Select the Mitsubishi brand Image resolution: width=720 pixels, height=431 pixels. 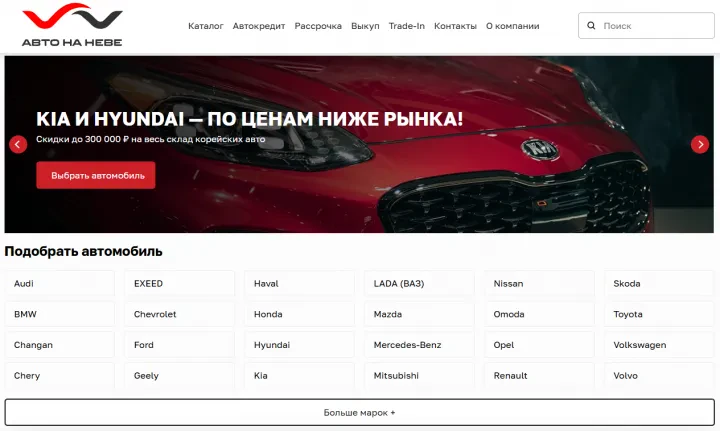420,375
